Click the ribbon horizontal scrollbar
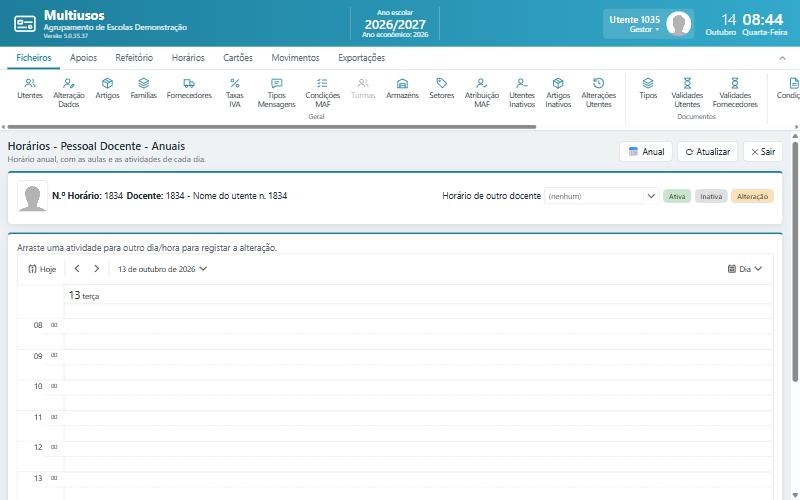Image resolution: width=800 pixels, height=500 pixels. (271, 127)
